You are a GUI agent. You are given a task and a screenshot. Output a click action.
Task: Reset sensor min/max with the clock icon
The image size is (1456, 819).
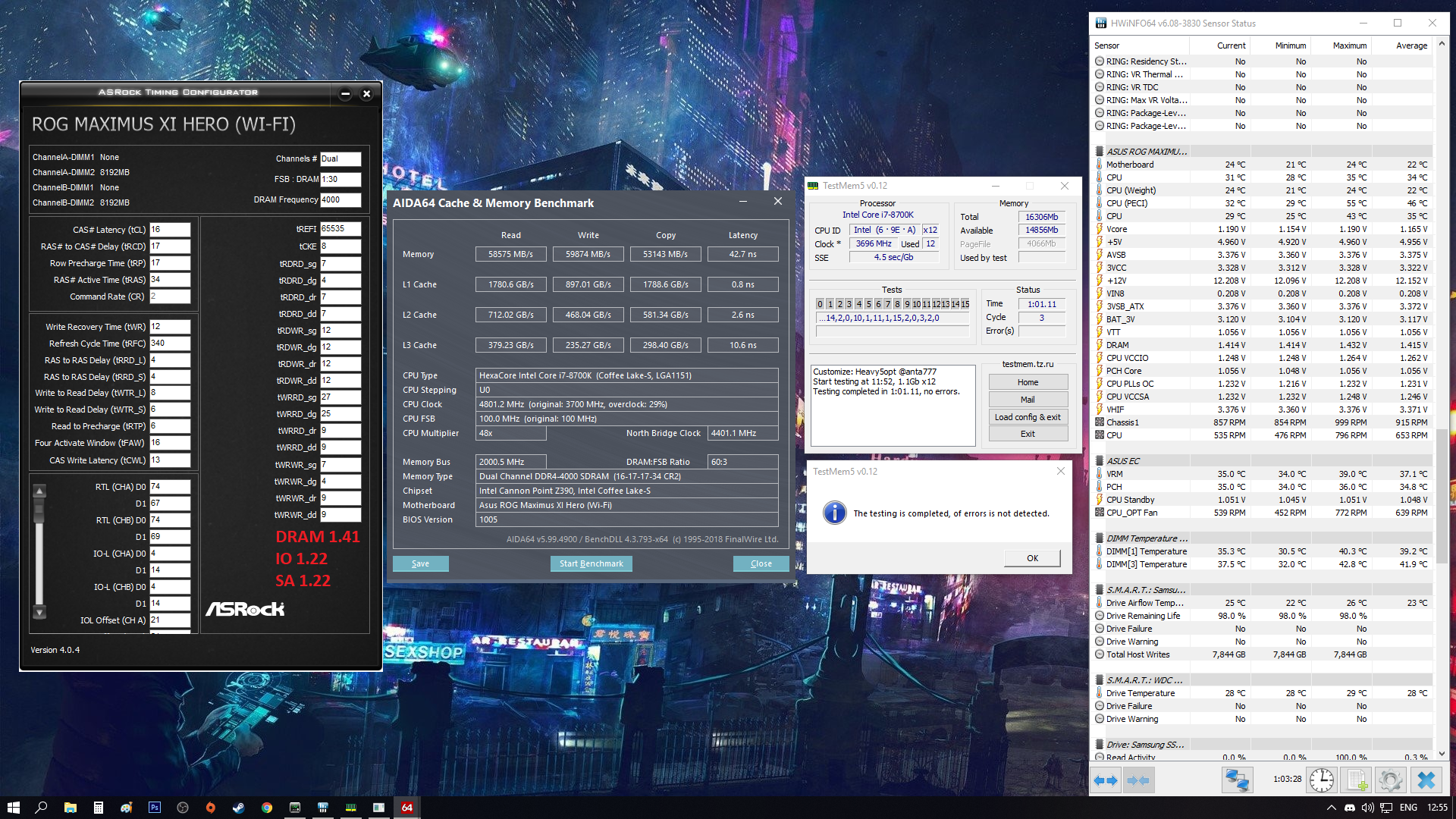point(1322,780)
